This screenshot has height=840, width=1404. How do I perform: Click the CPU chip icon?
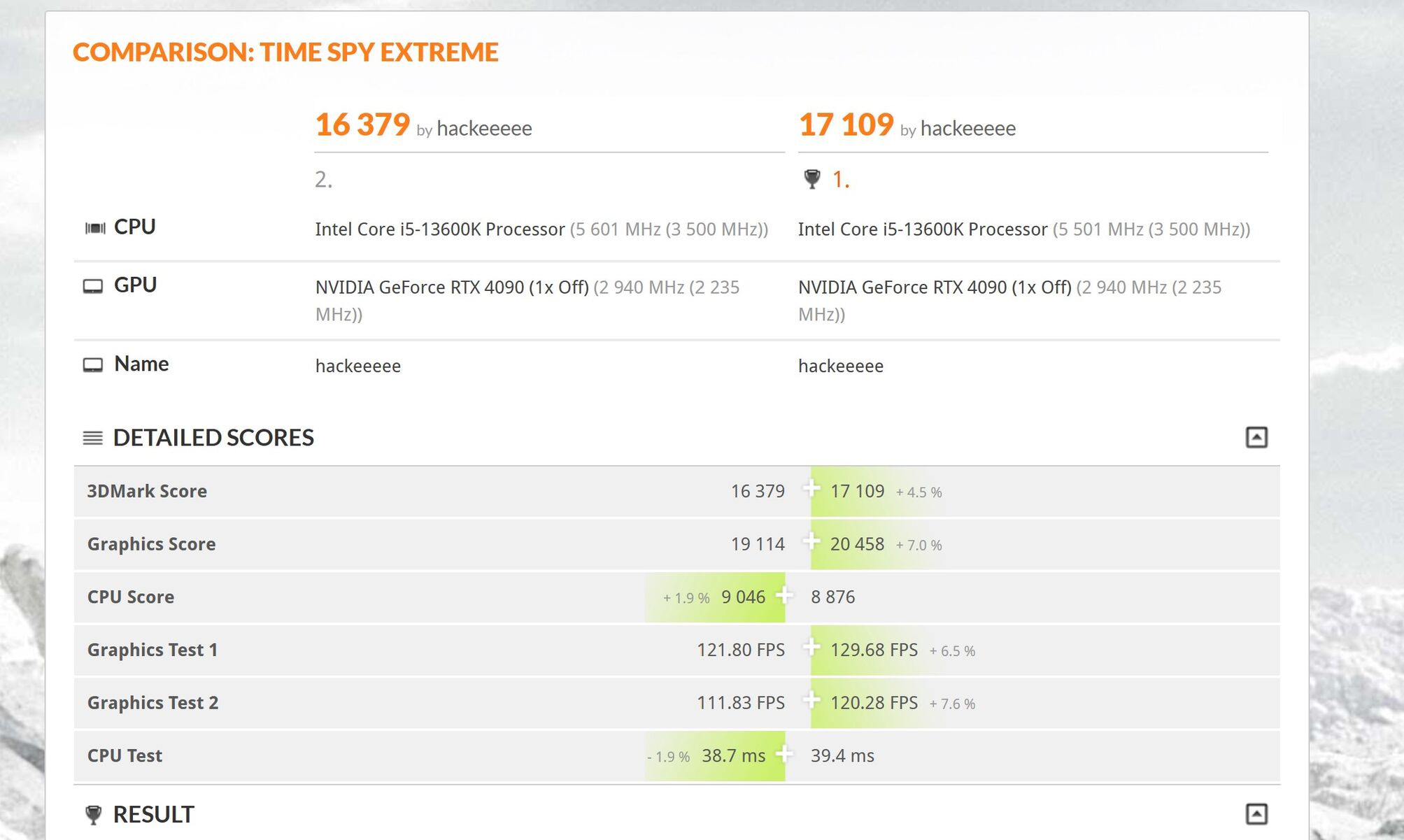tap(94, 228)
